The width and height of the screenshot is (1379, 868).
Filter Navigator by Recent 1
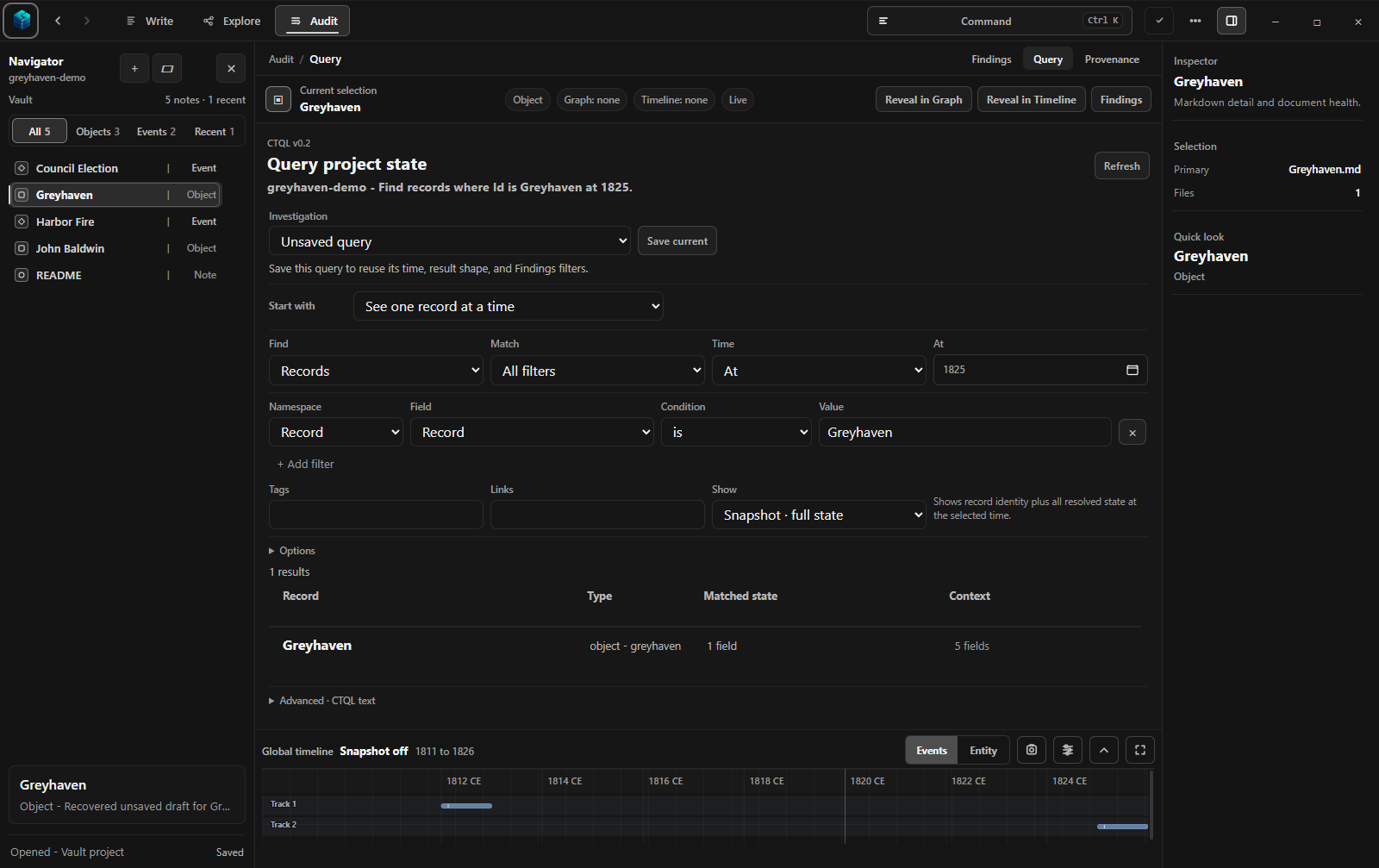pos(215,132)
